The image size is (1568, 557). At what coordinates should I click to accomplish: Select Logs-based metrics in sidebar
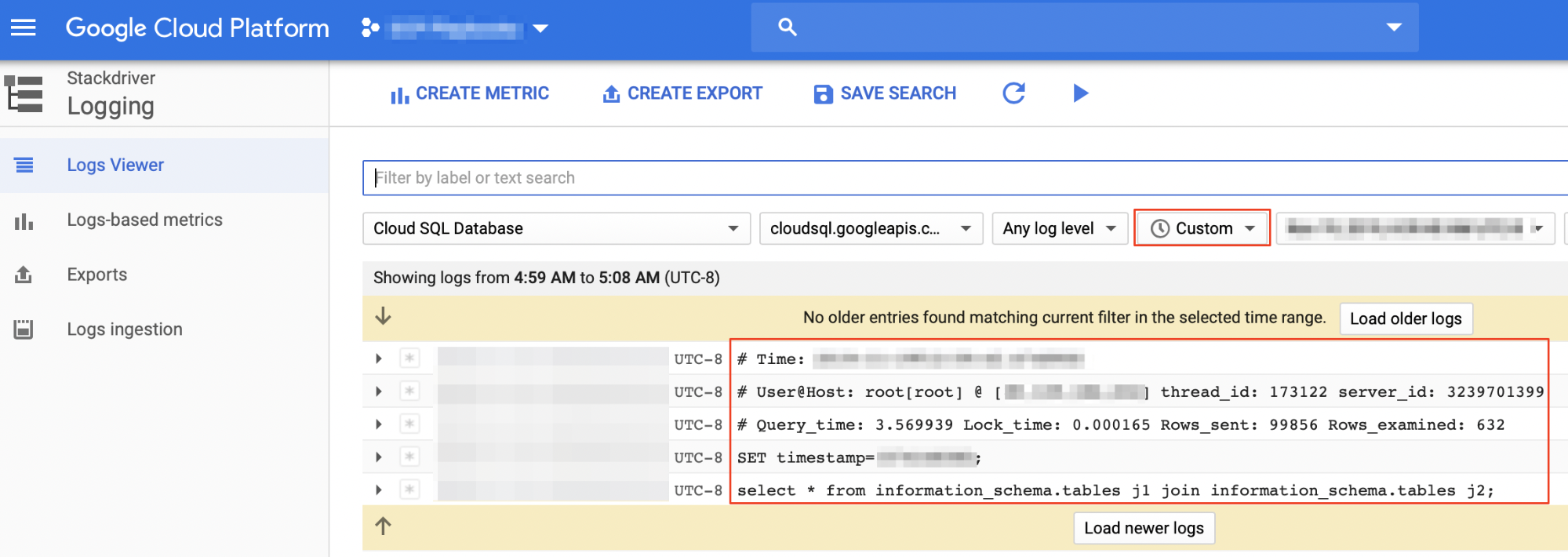pyautogui.click(x=144, y=220)
